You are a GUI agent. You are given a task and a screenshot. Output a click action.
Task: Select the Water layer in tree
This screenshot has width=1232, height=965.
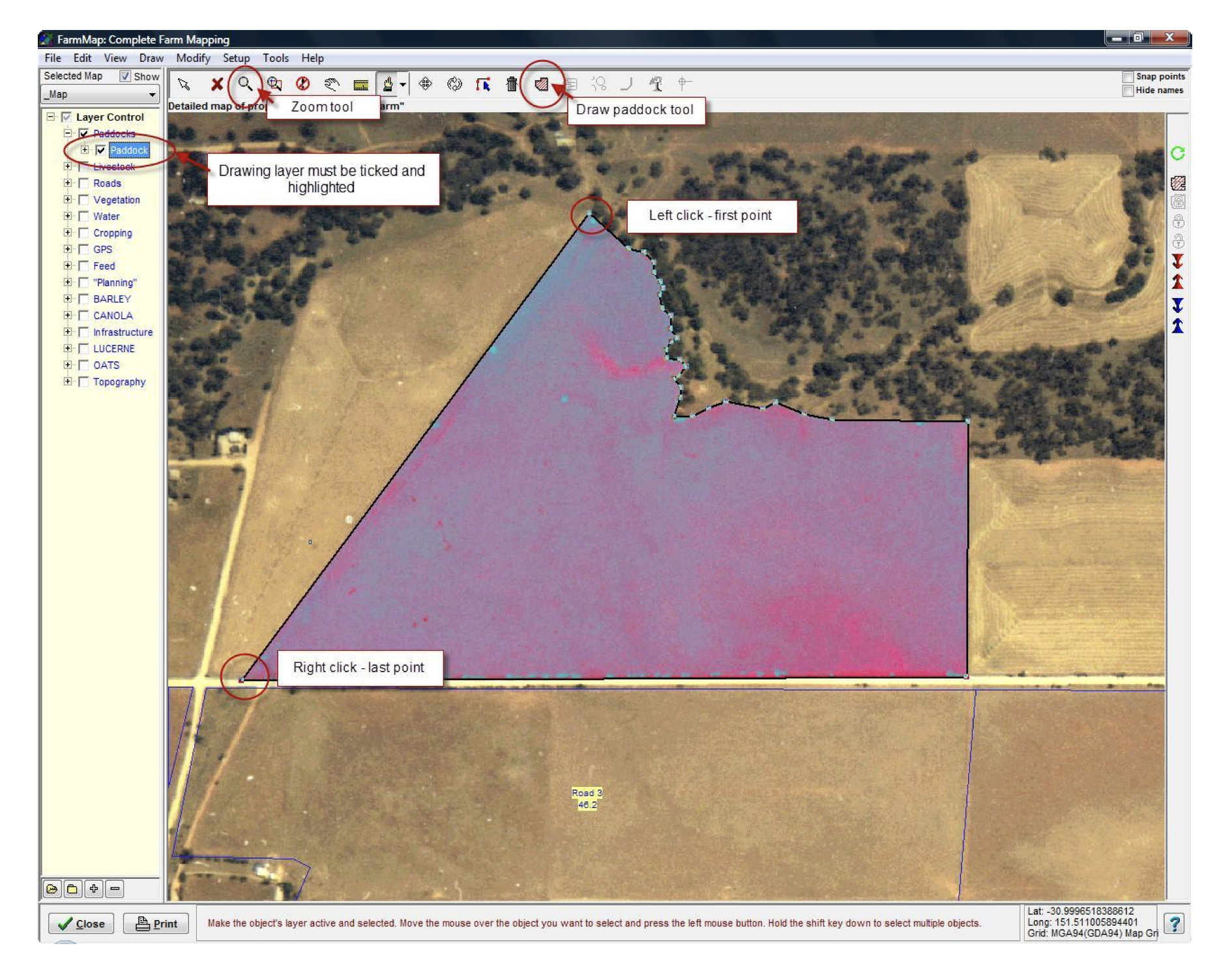click(x=106, y=216)
